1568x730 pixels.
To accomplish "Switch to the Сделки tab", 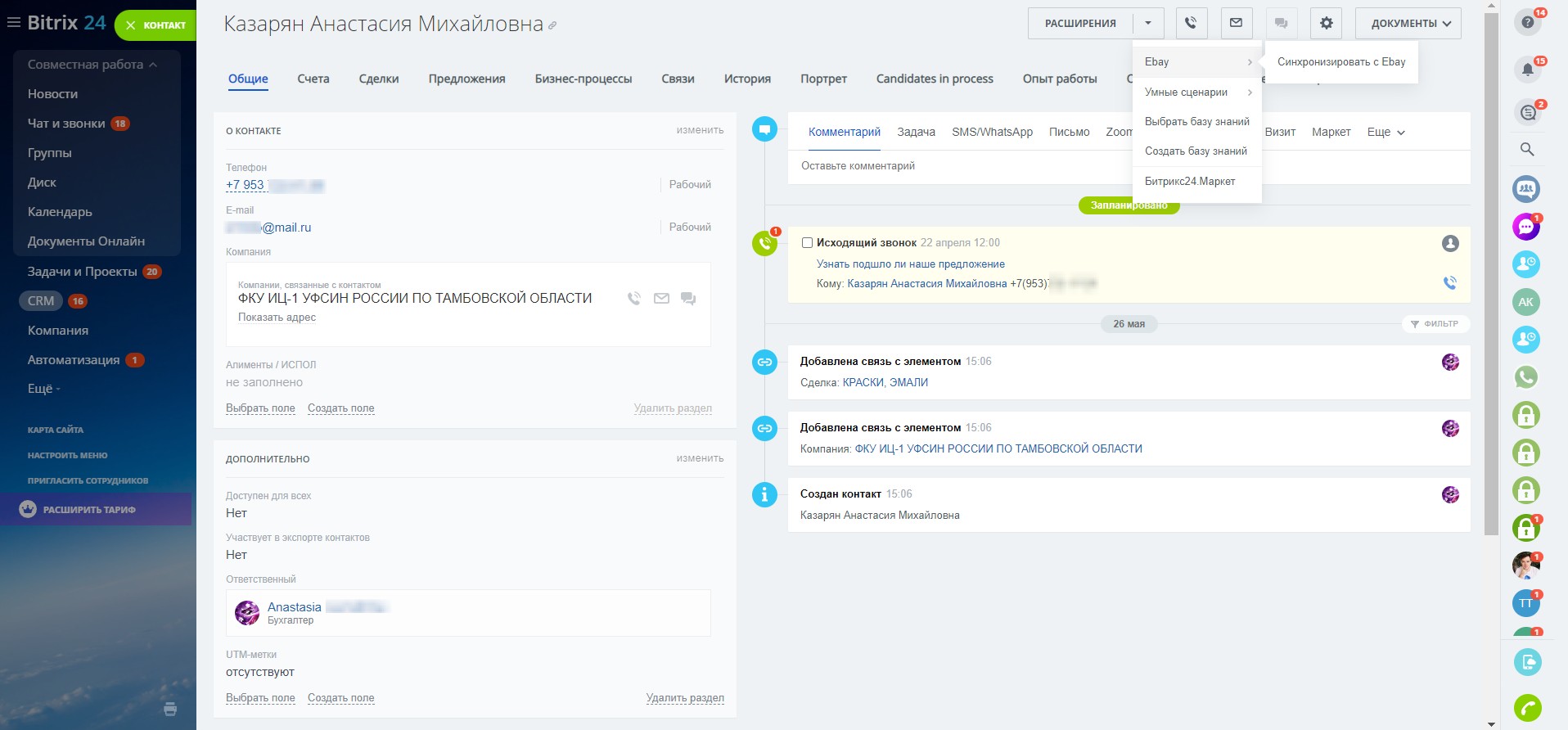I will 378,79.
